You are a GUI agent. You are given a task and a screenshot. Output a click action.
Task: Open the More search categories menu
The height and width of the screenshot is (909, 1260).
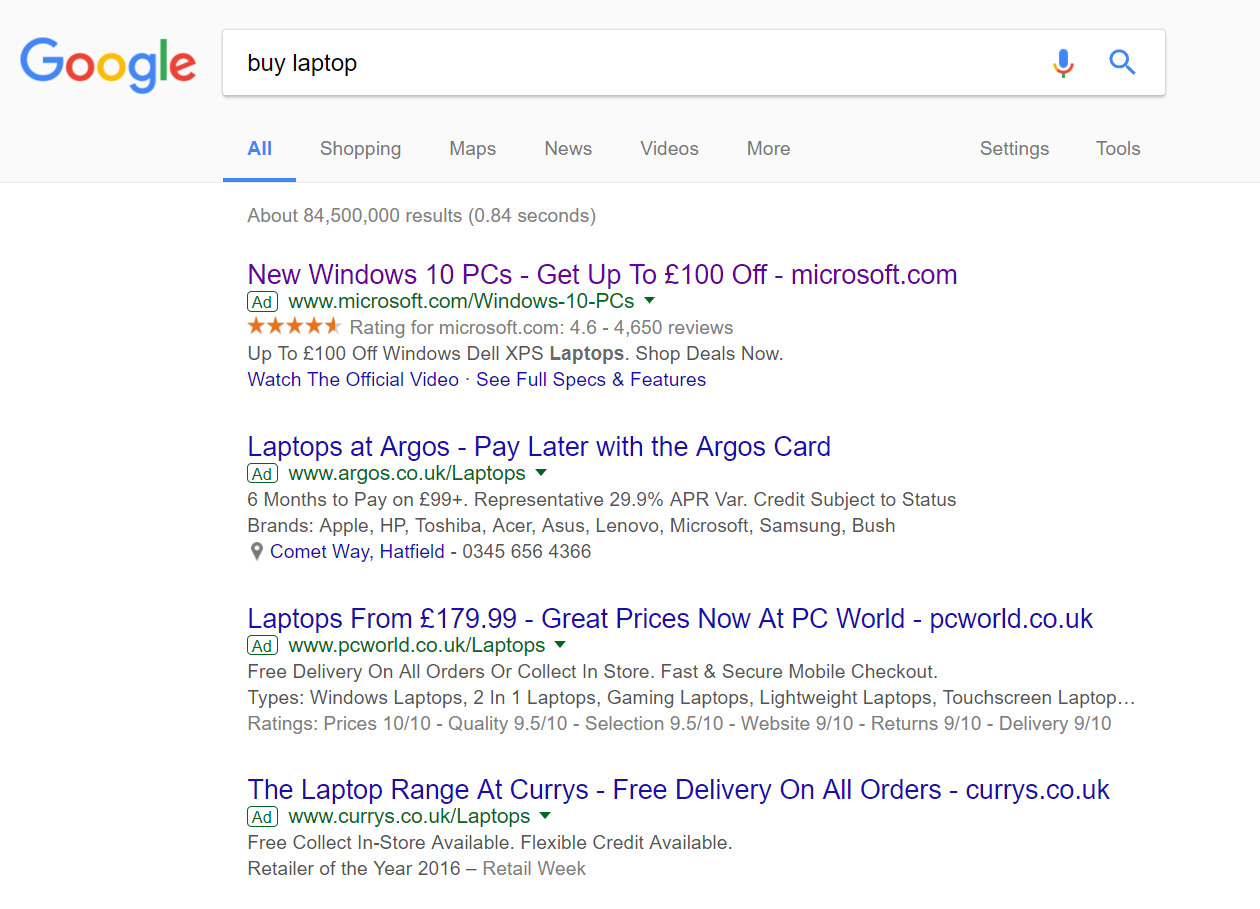(x=768, y=149)
